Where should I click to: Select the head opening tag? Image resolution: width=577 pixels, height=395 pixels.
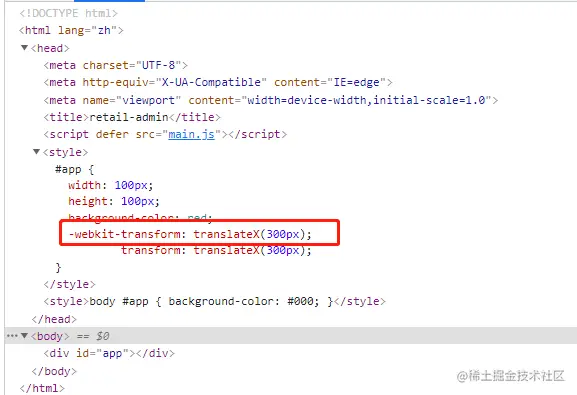[x=50, y=48]
